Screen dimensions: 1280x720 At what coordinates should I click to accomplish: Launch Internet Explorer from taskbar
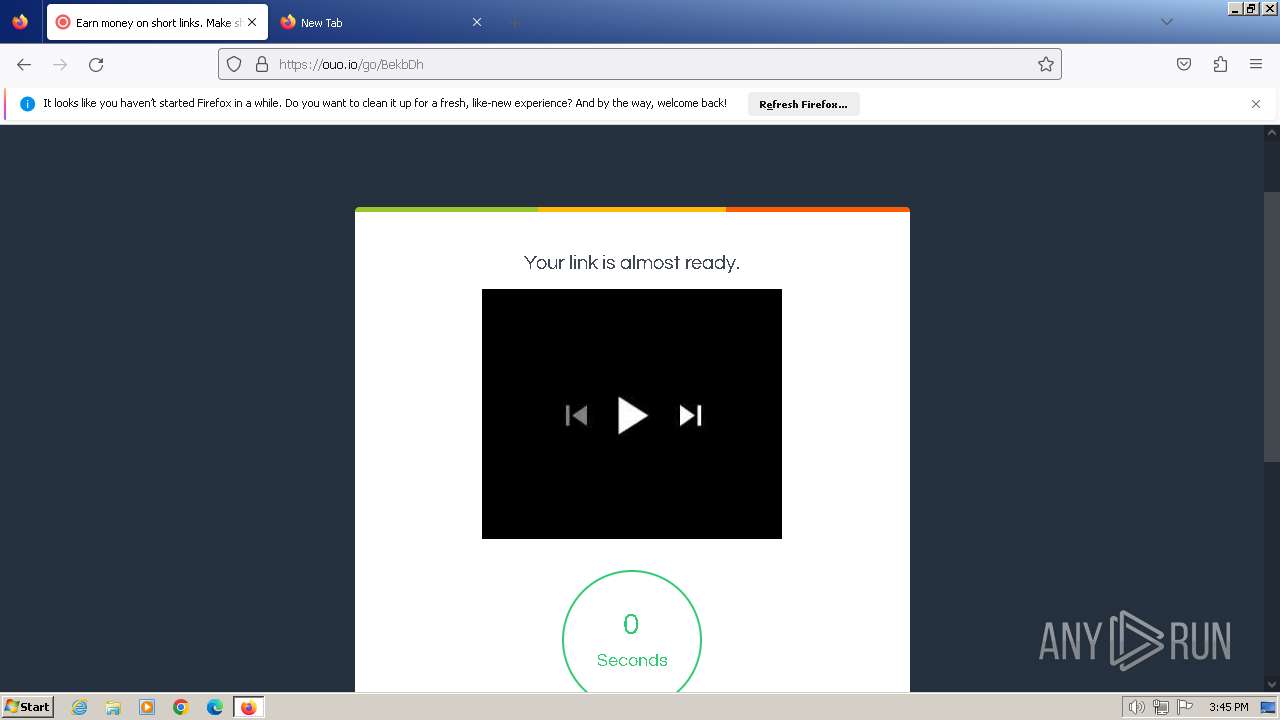(80, 707)
